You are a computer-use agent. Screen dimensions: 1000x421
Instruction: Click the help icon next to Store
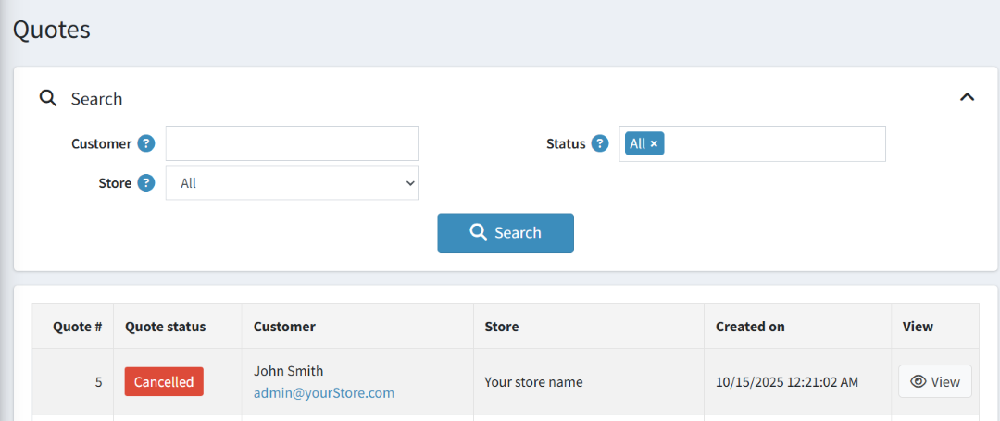tap(146, 184)
